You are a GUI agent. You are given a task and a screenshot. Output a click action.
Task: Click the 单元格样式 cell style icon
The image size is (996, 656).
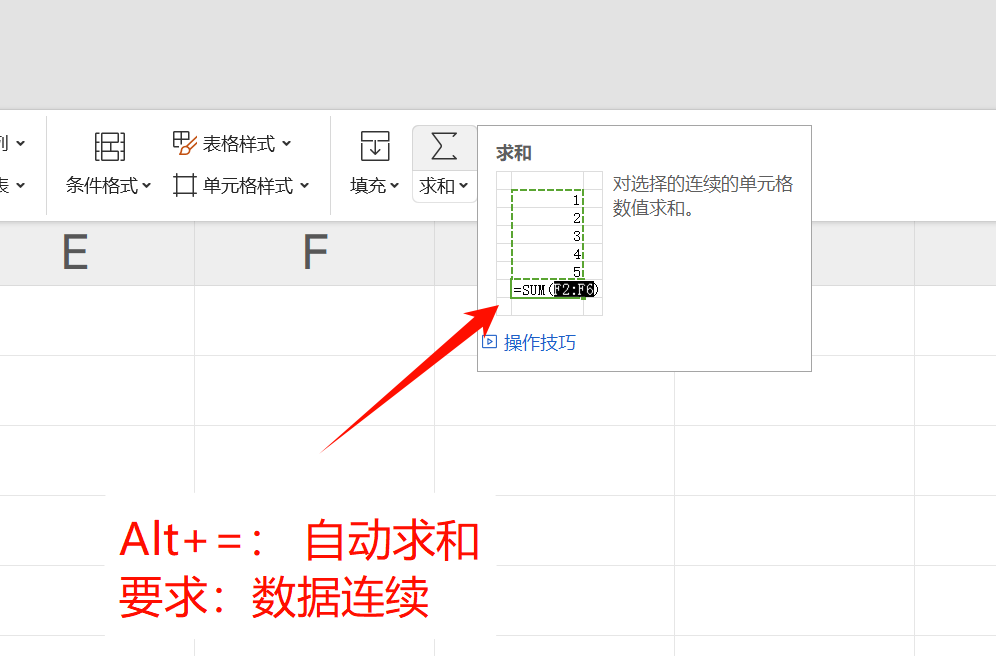click(x=185, y=185)
